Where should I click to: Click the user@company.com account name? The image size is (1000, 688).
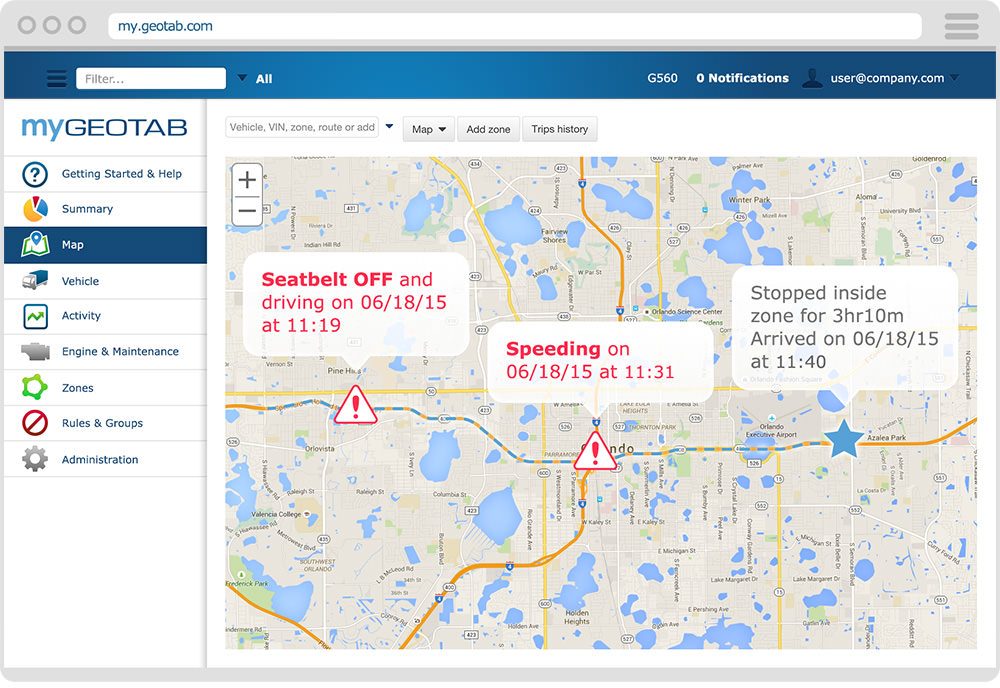pos(887,78)
